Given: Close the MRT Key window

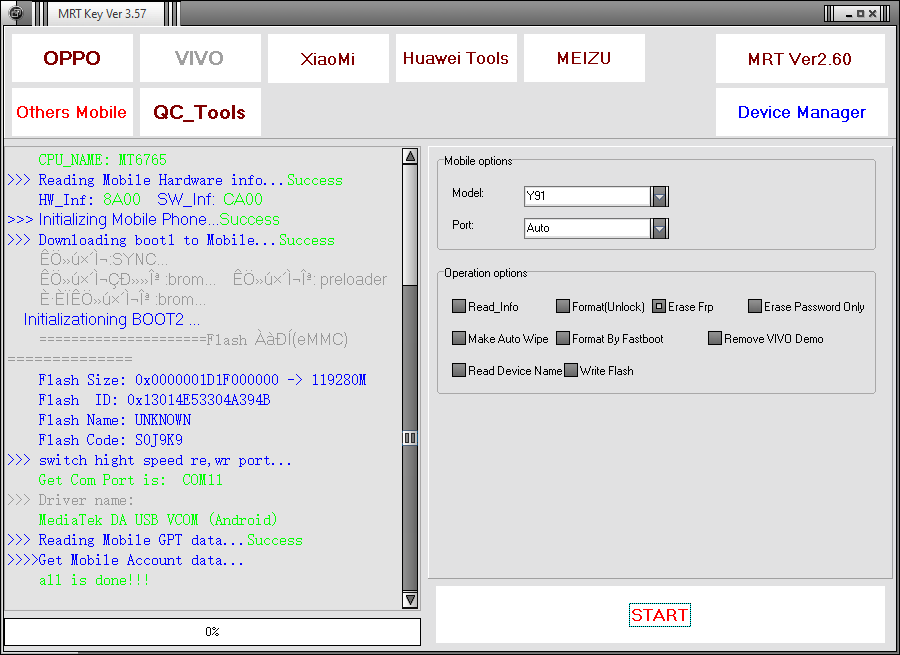Looking at the screenshot, I should coord(872,13).
